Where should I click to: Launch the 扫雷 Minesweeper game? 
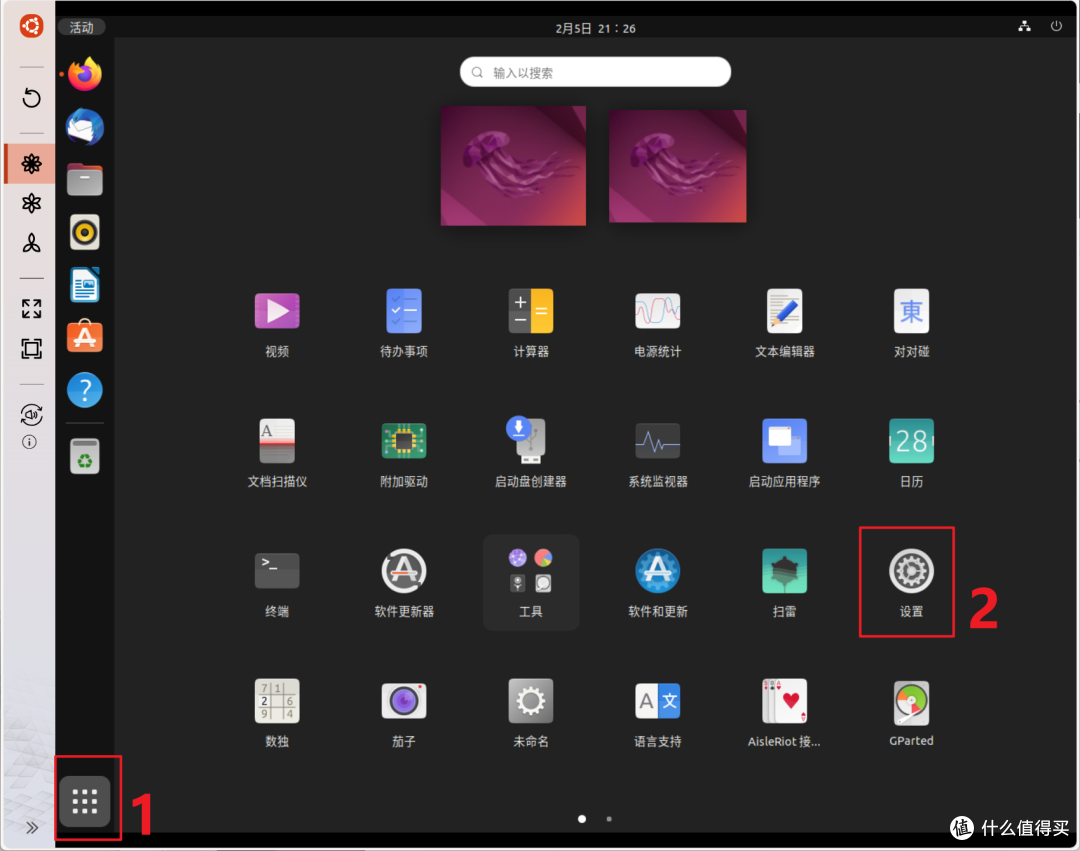(x=784, y=570)
